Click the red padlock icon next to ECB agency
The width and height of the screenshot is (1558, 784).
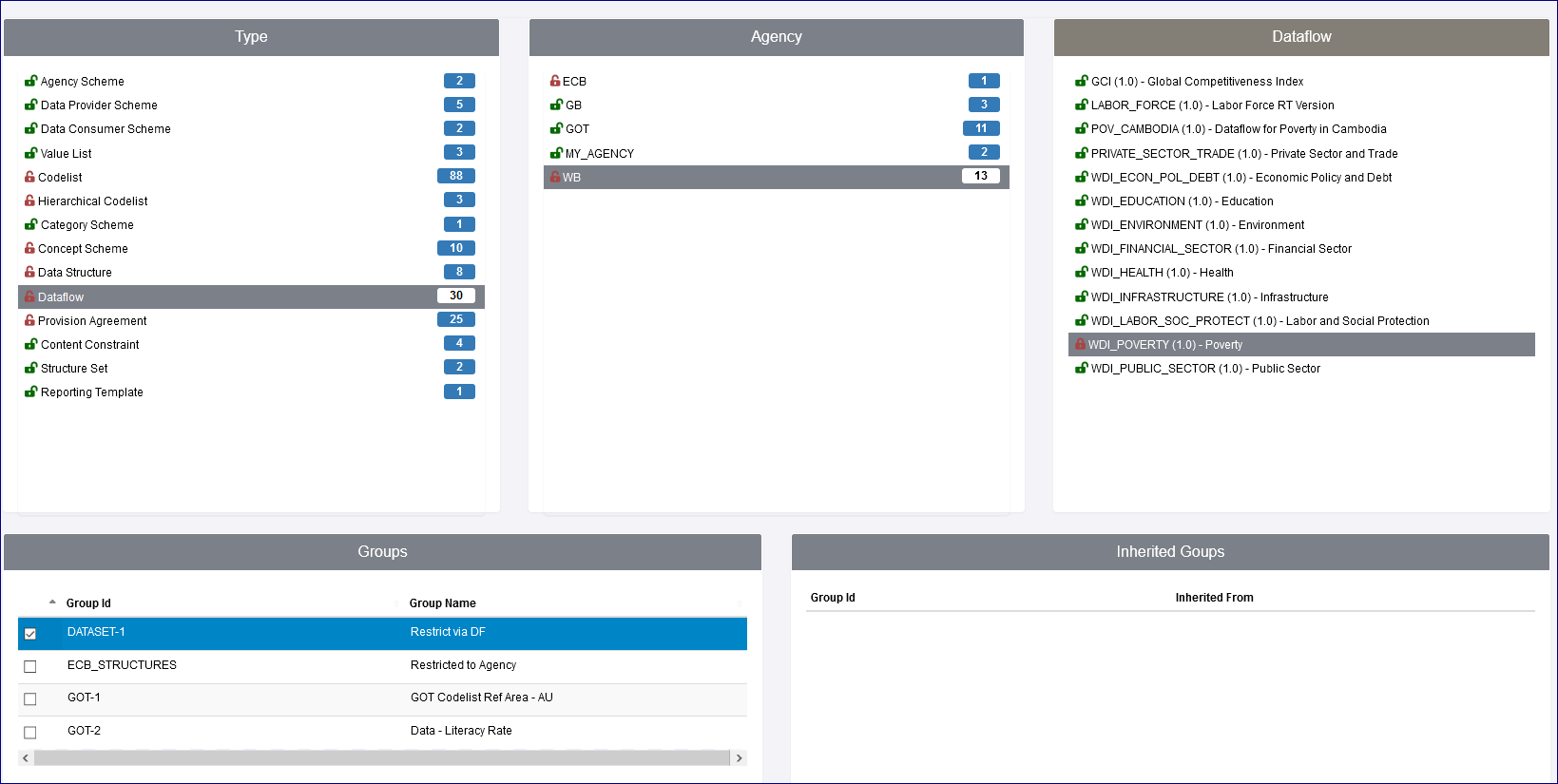pos(555,82)
